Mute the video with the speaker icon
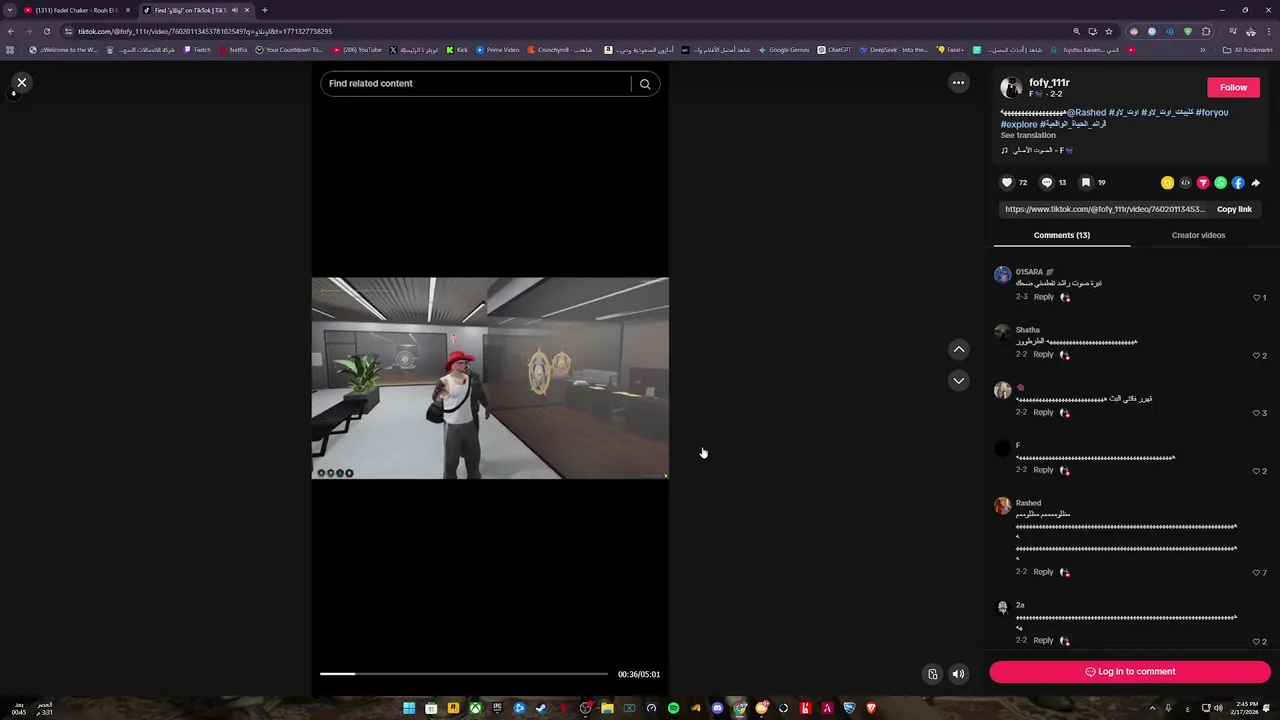This screenshot has width=1280, height=720. tap(958, 674)
